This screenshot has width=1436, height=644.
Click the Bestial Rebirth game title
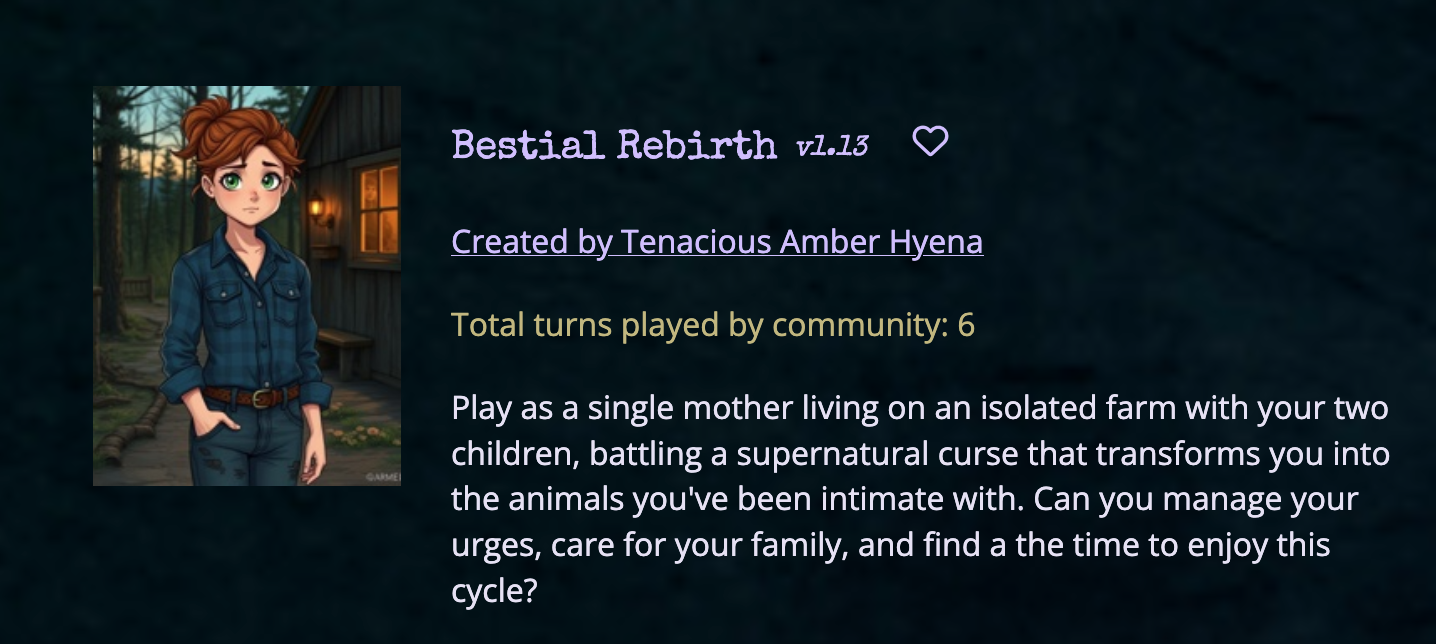pos(614,145)
